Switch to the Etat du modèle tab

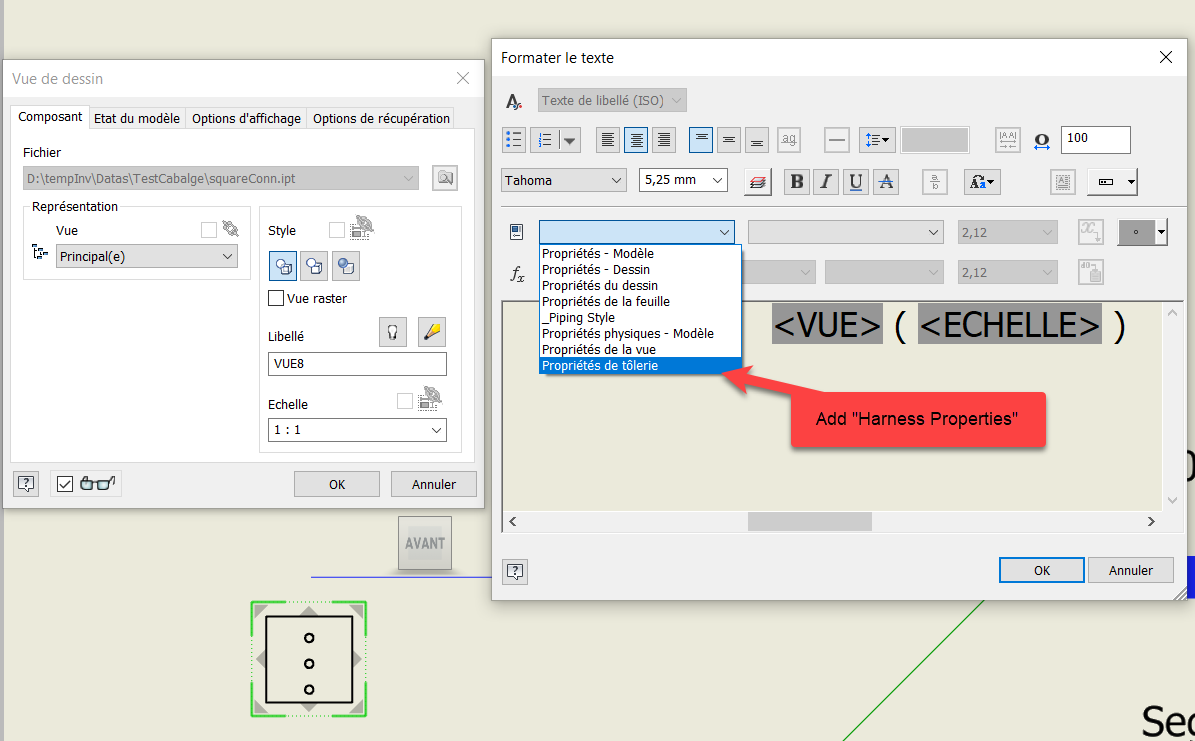tap(135, 117)
